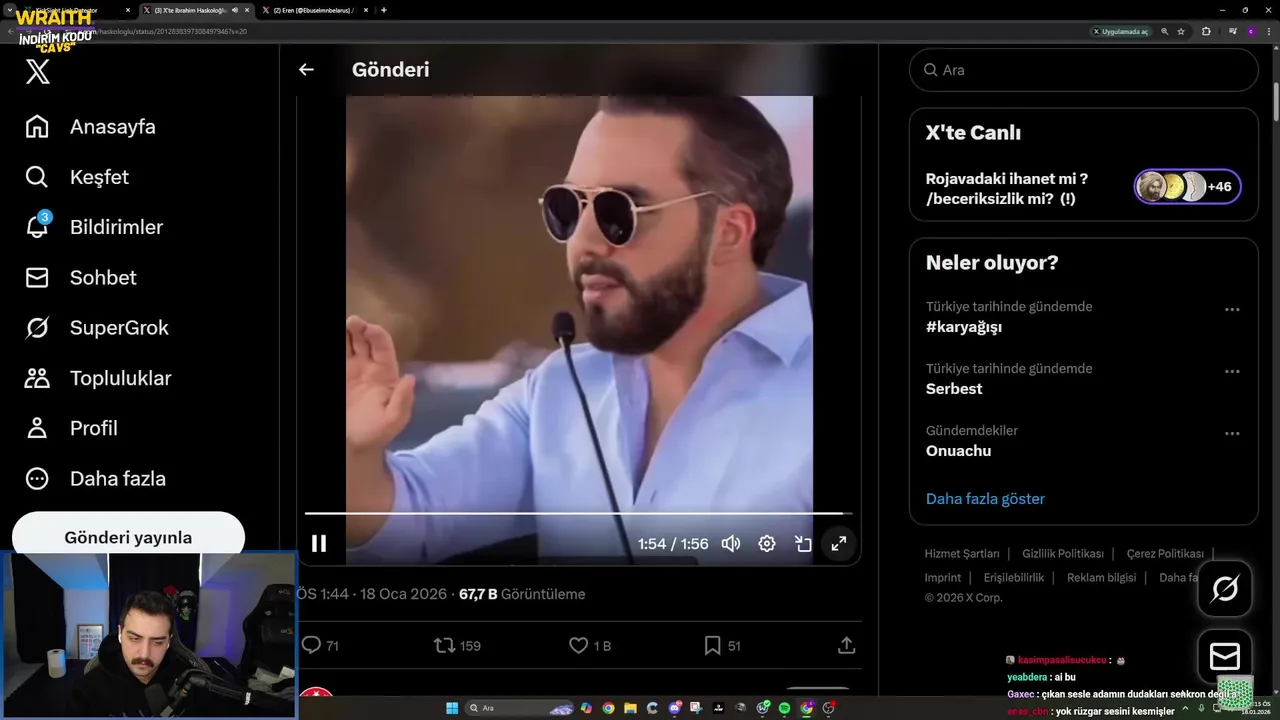Open Profil page
Image resolution: width=1280 pixels, height=720 pixels.
(72, 428)
